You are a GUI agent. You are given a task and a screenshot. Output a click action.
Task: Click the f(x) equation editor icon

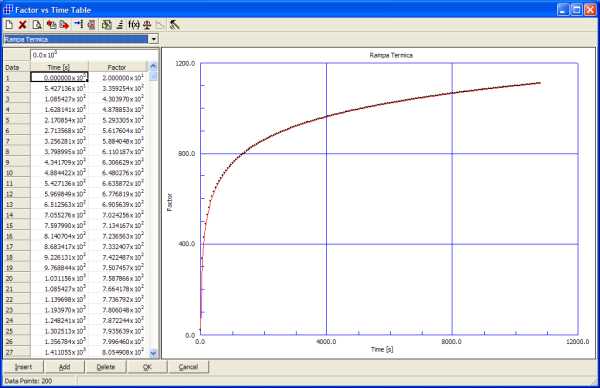click(134, 25)
